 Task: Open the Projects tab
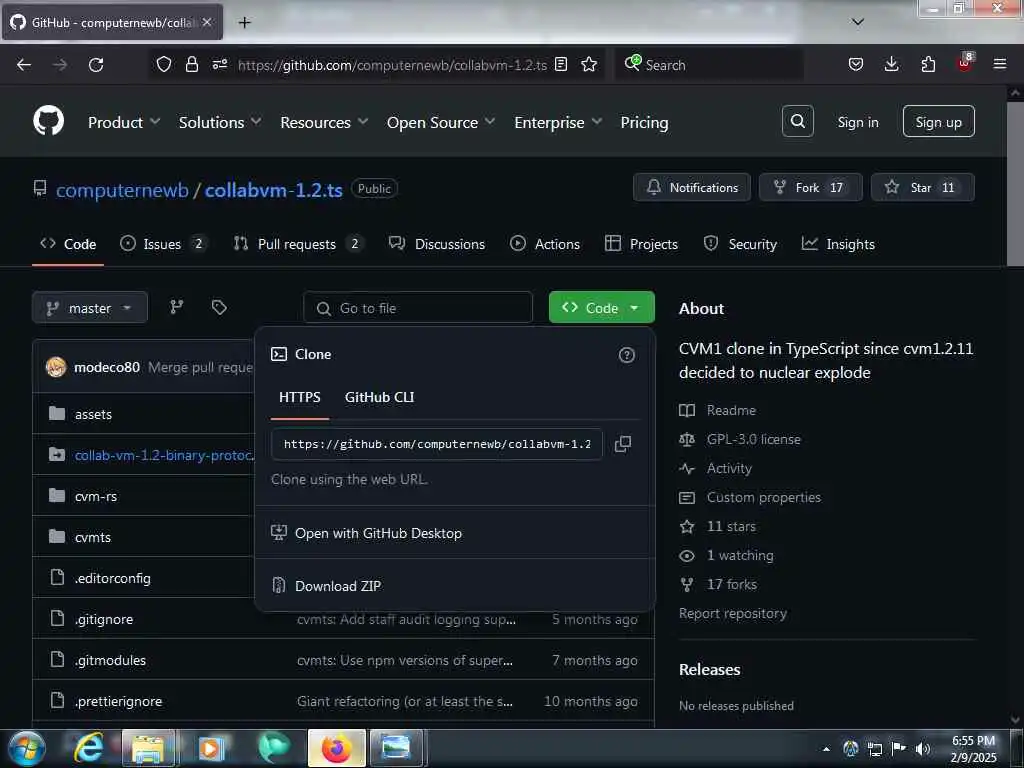641,244
